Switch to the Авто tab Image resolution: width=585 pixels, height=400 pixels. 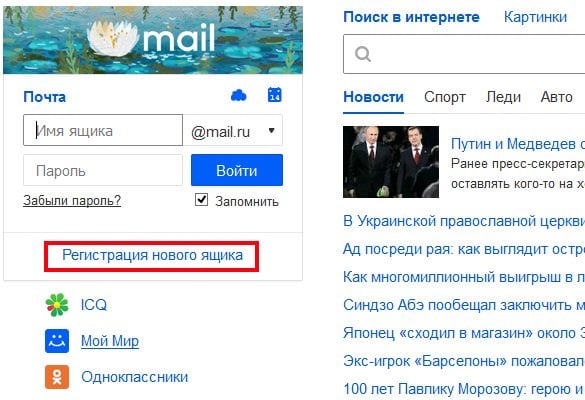557,97
